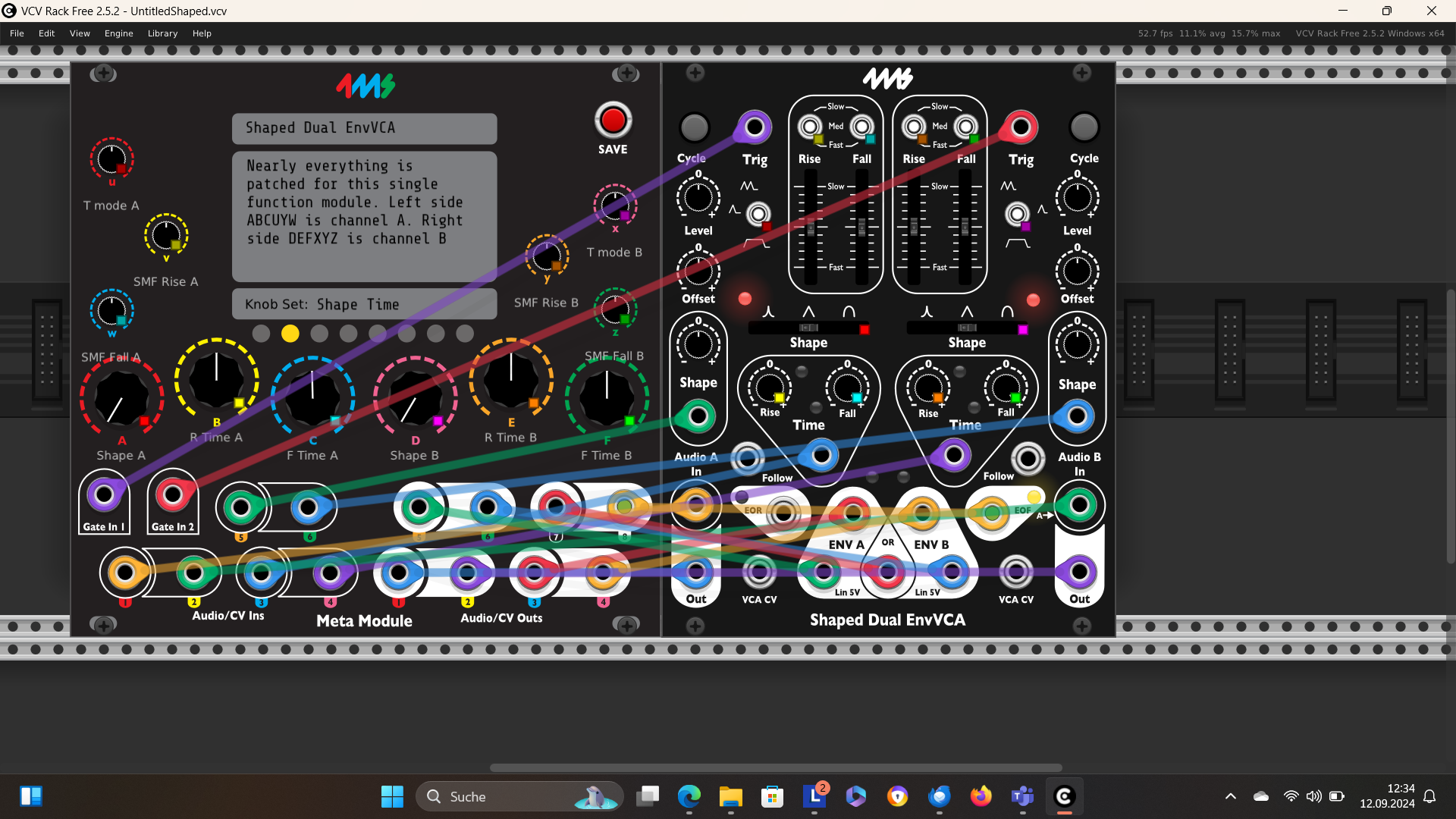Screen dimensions: 1456x819
Task: Click the R Time A knob (B)
Action: pos(216,379)
